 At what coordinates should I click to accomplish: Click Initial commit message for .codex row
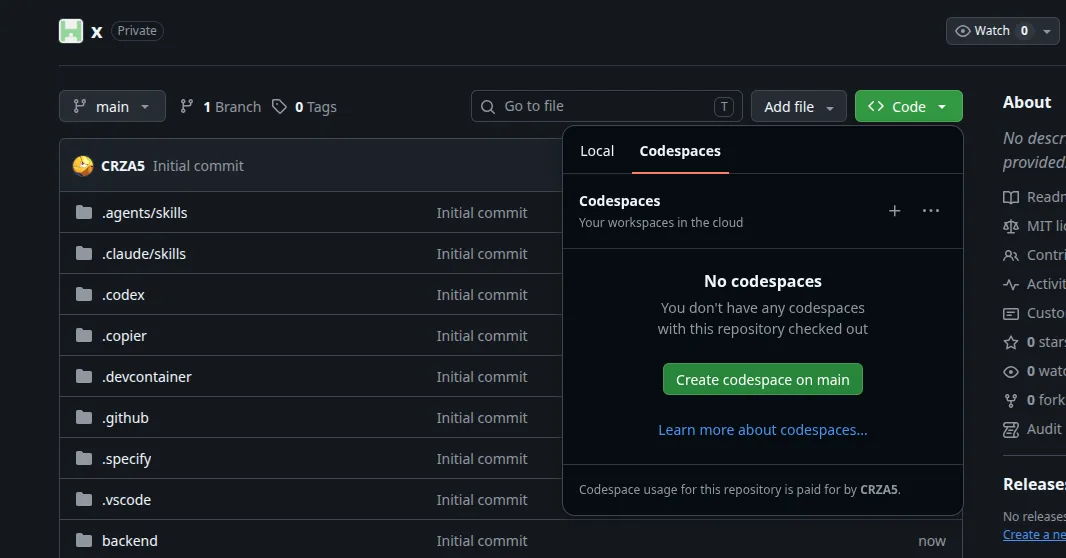(x=482, y=295)
